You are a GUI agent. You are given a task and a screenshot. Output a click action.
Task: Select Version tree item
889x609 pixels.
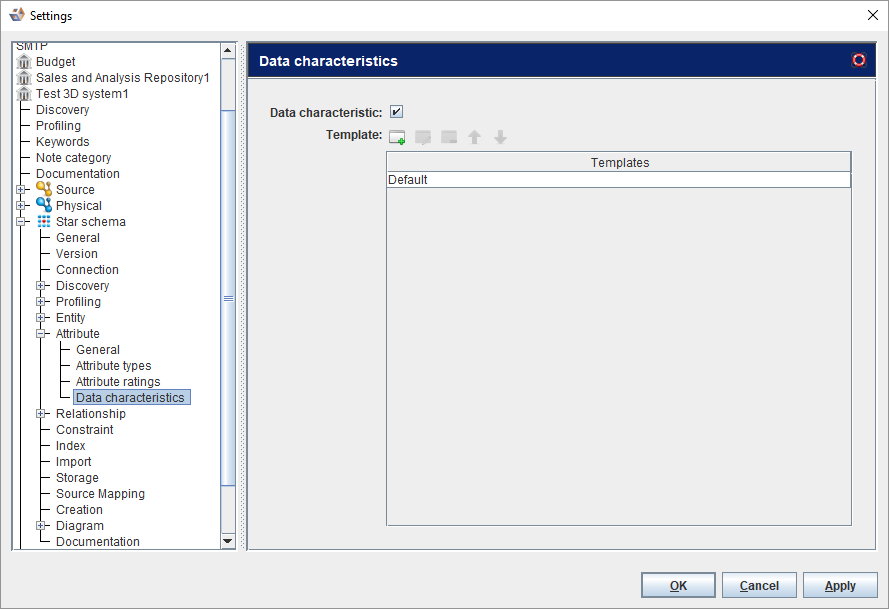click(x=77, y=253)
